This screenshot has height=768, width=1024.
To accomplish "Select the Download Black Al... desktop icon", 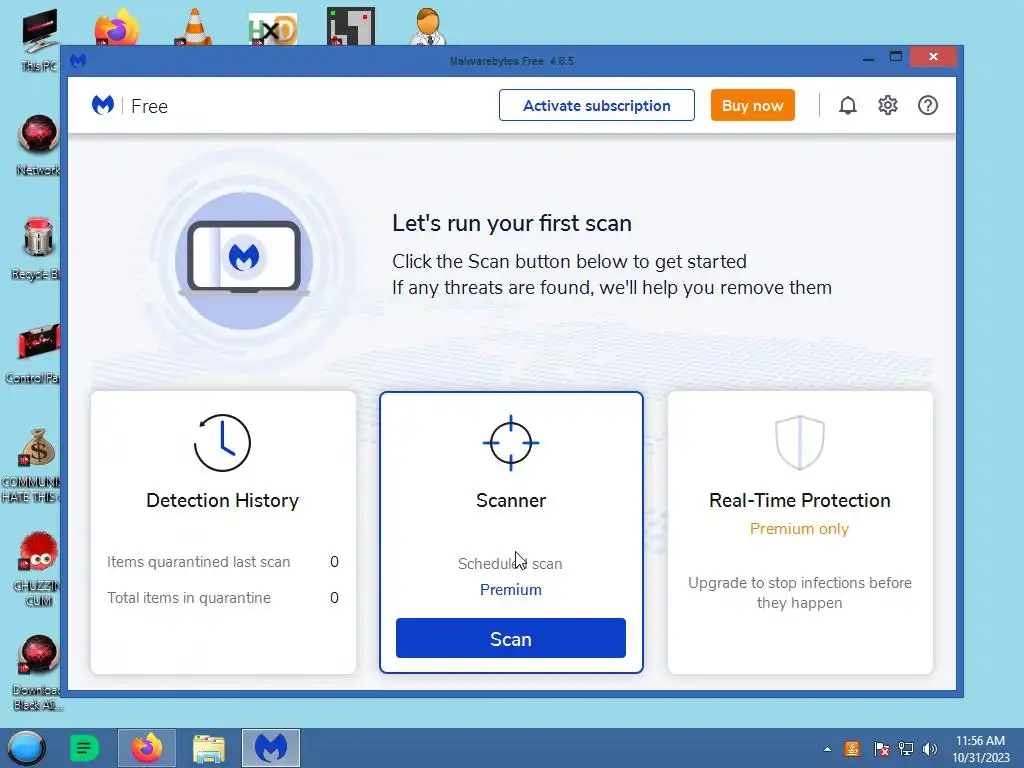I will 38,673.
